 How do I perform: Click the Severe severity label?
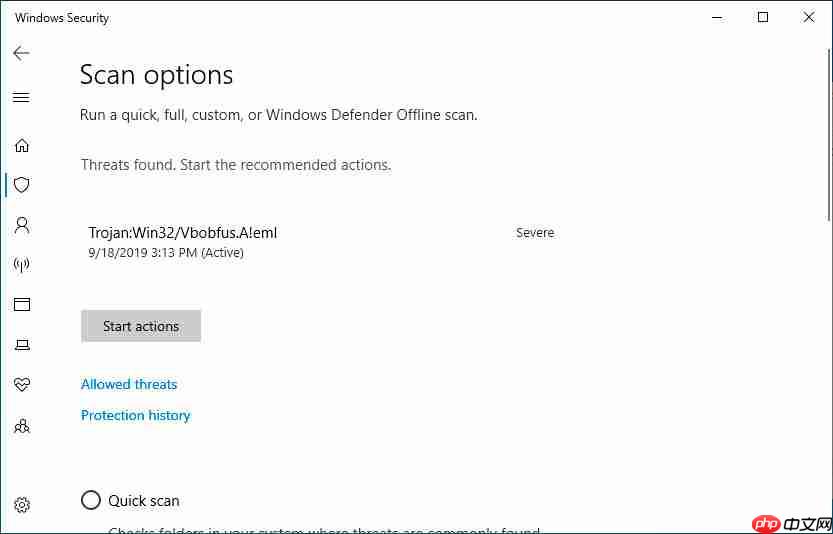[535, 233]
